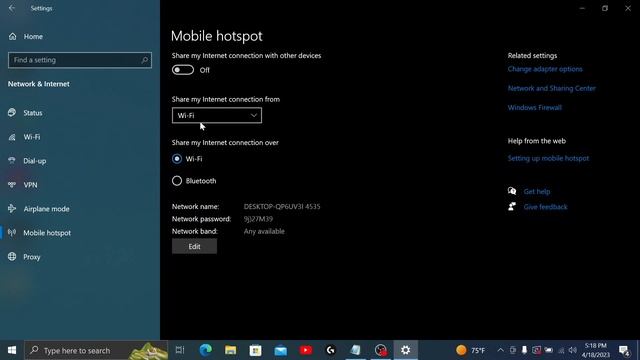This screenshot has width=640, height=360.
Task: Click the Get help chat icon
Action: (512, 191)
